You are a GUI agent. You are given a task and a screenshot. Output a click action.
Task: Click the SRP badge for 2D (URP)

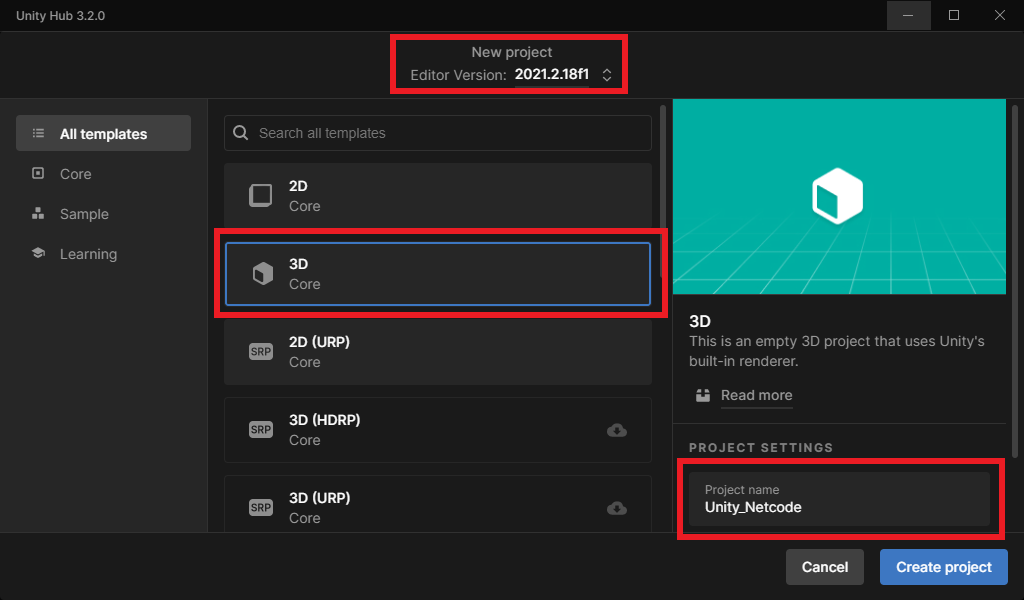click(x=261, y=352)
